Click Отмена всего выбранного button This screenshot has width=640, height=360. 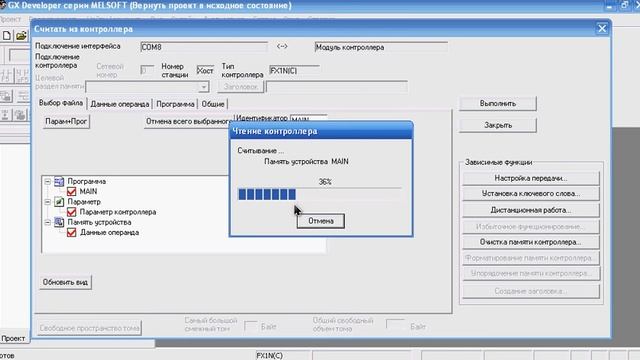coord(188,121)
